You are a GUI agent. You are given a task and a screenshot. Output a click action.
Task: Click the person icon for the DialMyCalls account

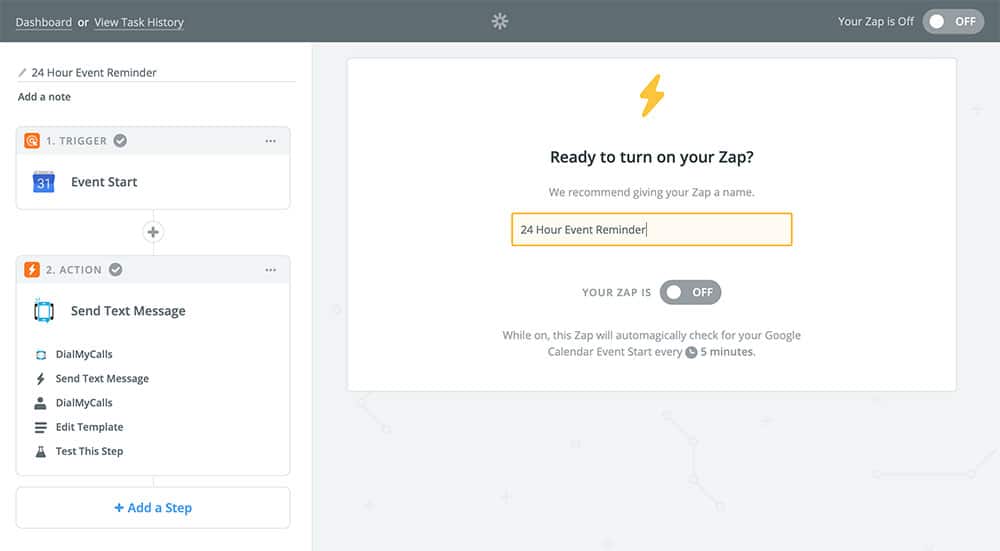tap(41, 403)
